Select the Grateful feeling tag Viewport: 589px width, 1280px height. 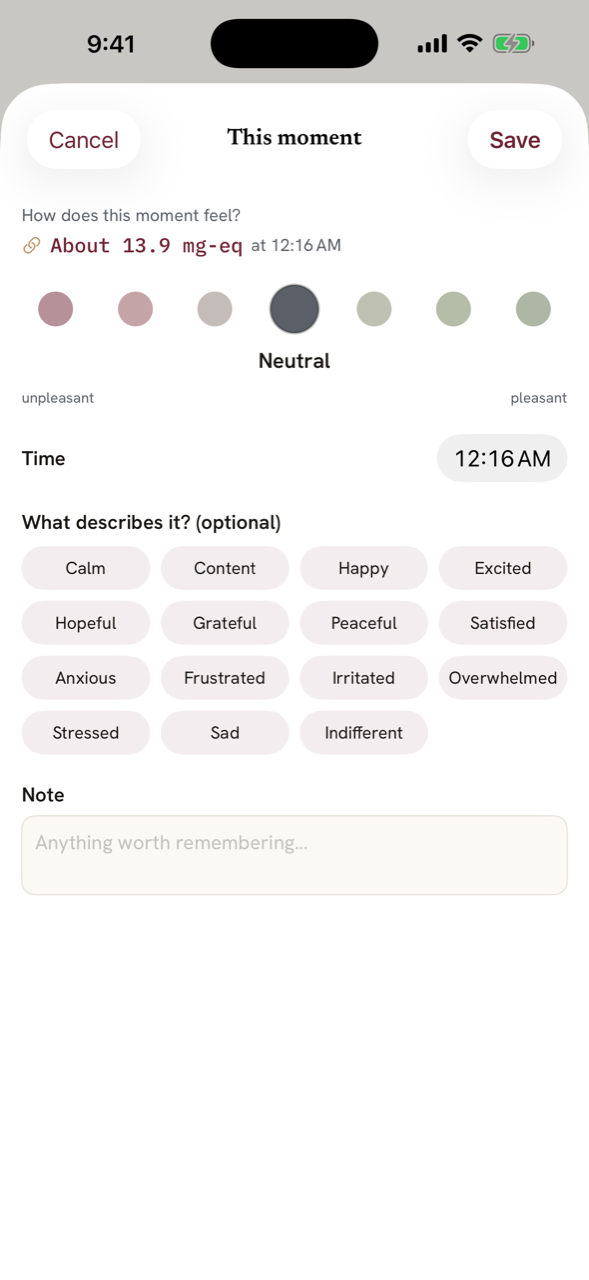pyautogui.click(x=225, y=623)
